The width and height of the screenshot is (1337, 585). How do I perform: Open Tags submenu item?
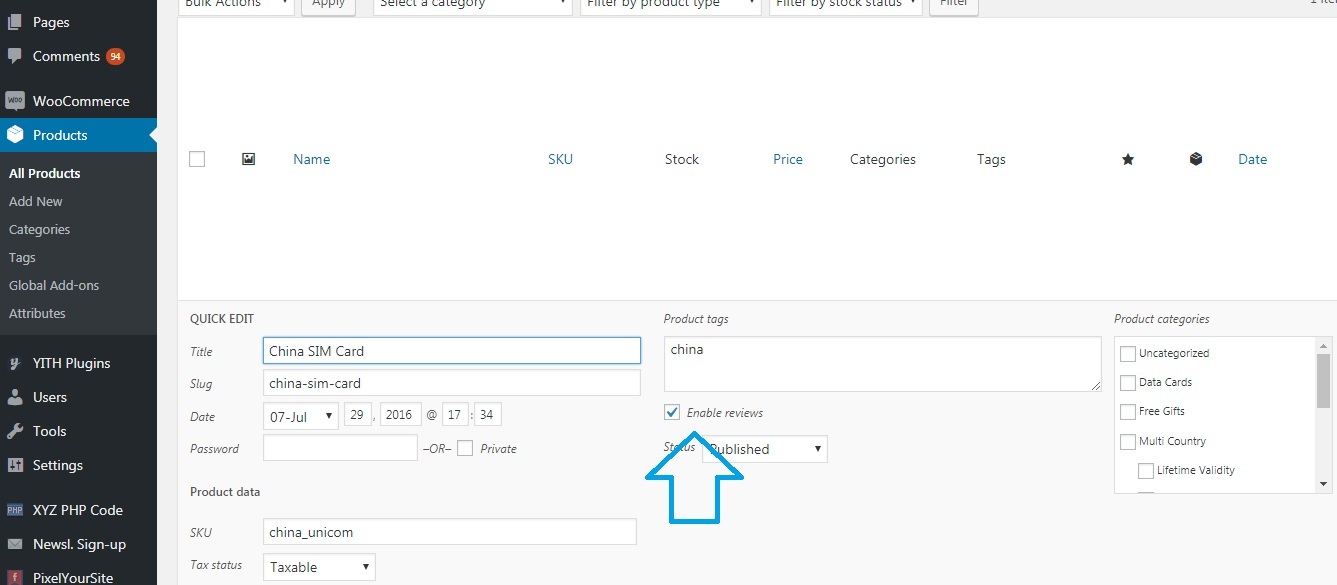point(22,257)
